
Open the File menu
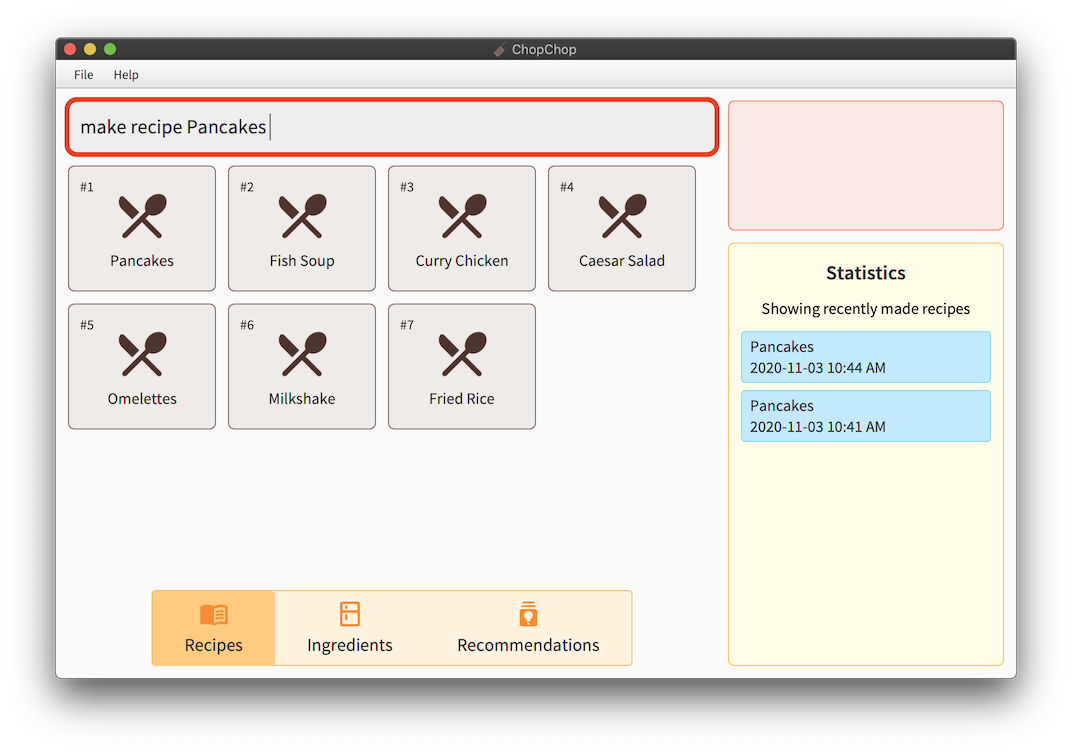(x=83, y=75)
